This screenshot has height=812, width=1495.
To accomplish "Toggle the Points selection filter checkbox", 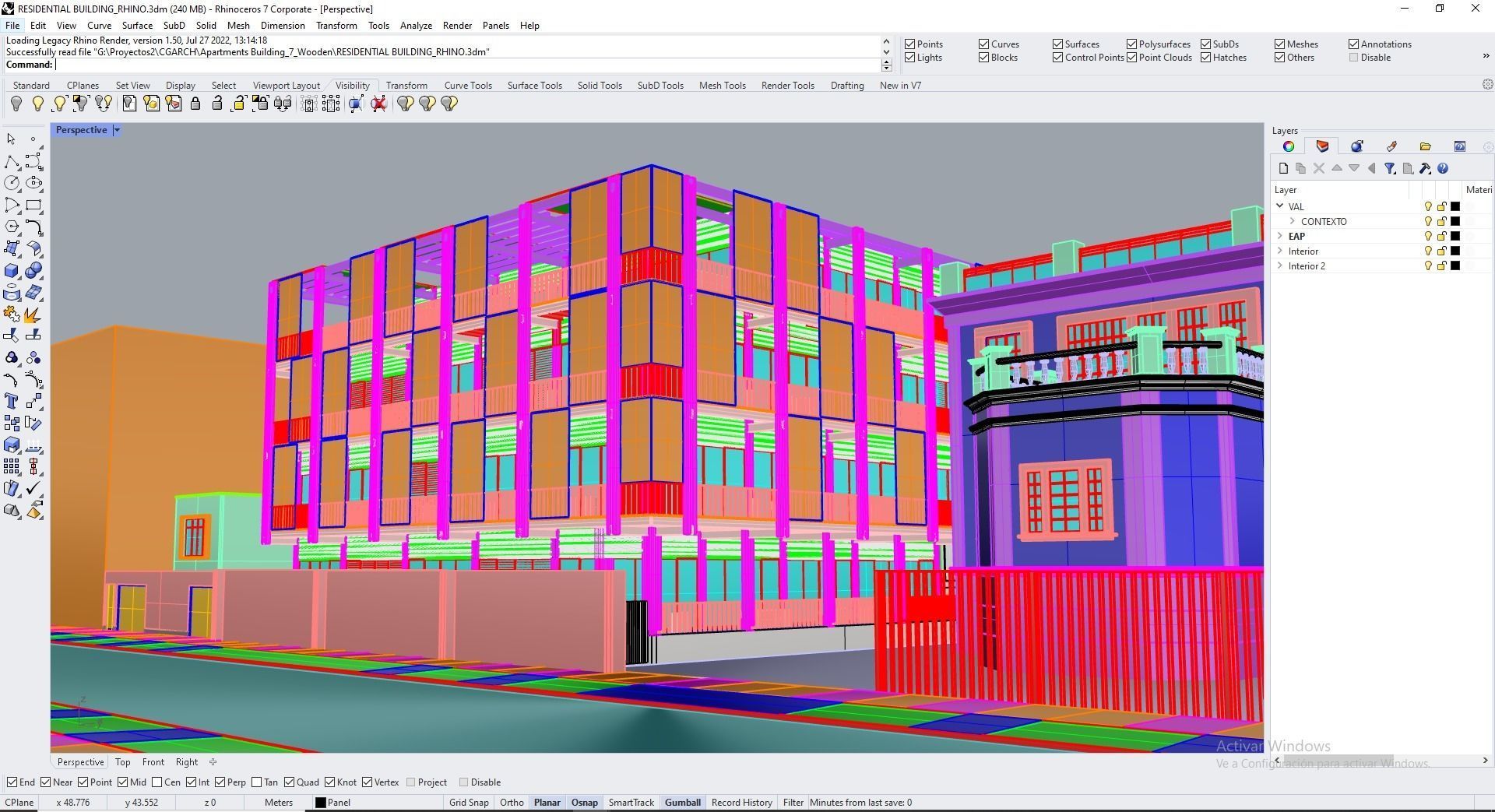I will point(909,44).
